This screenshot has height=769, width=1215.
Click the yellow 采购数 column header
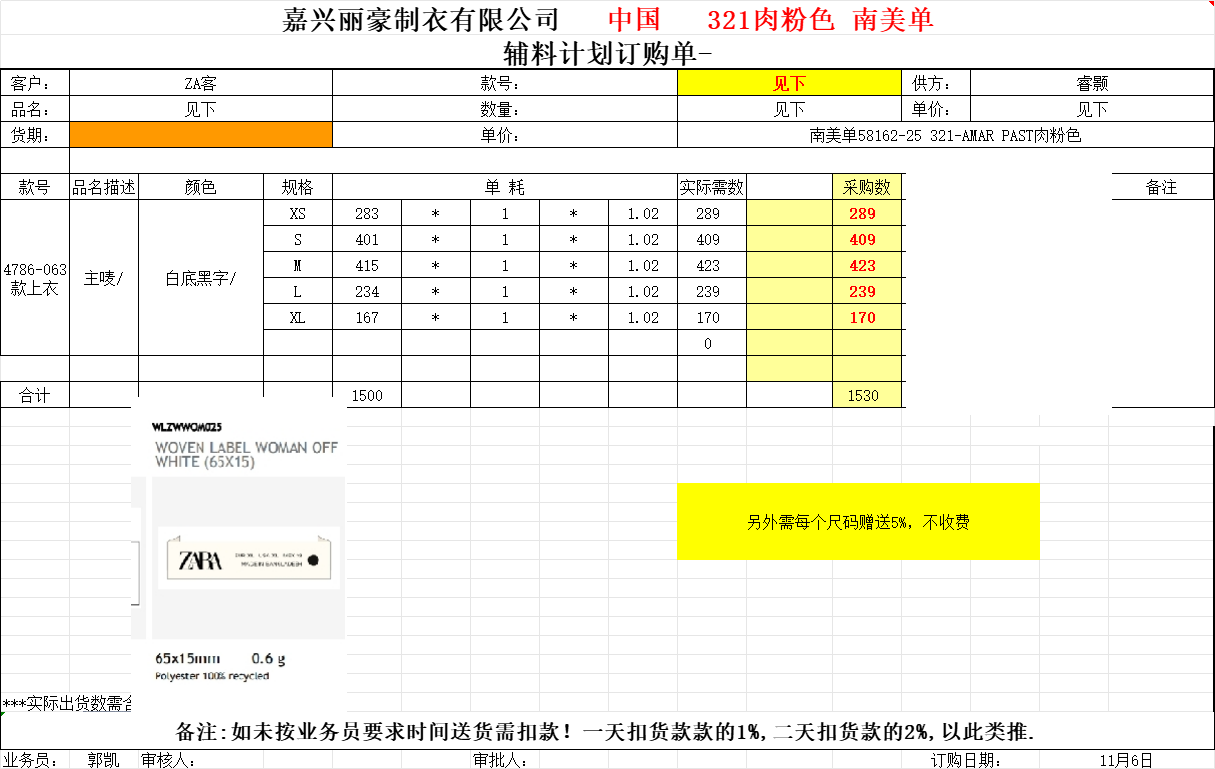tap(867, 187)
